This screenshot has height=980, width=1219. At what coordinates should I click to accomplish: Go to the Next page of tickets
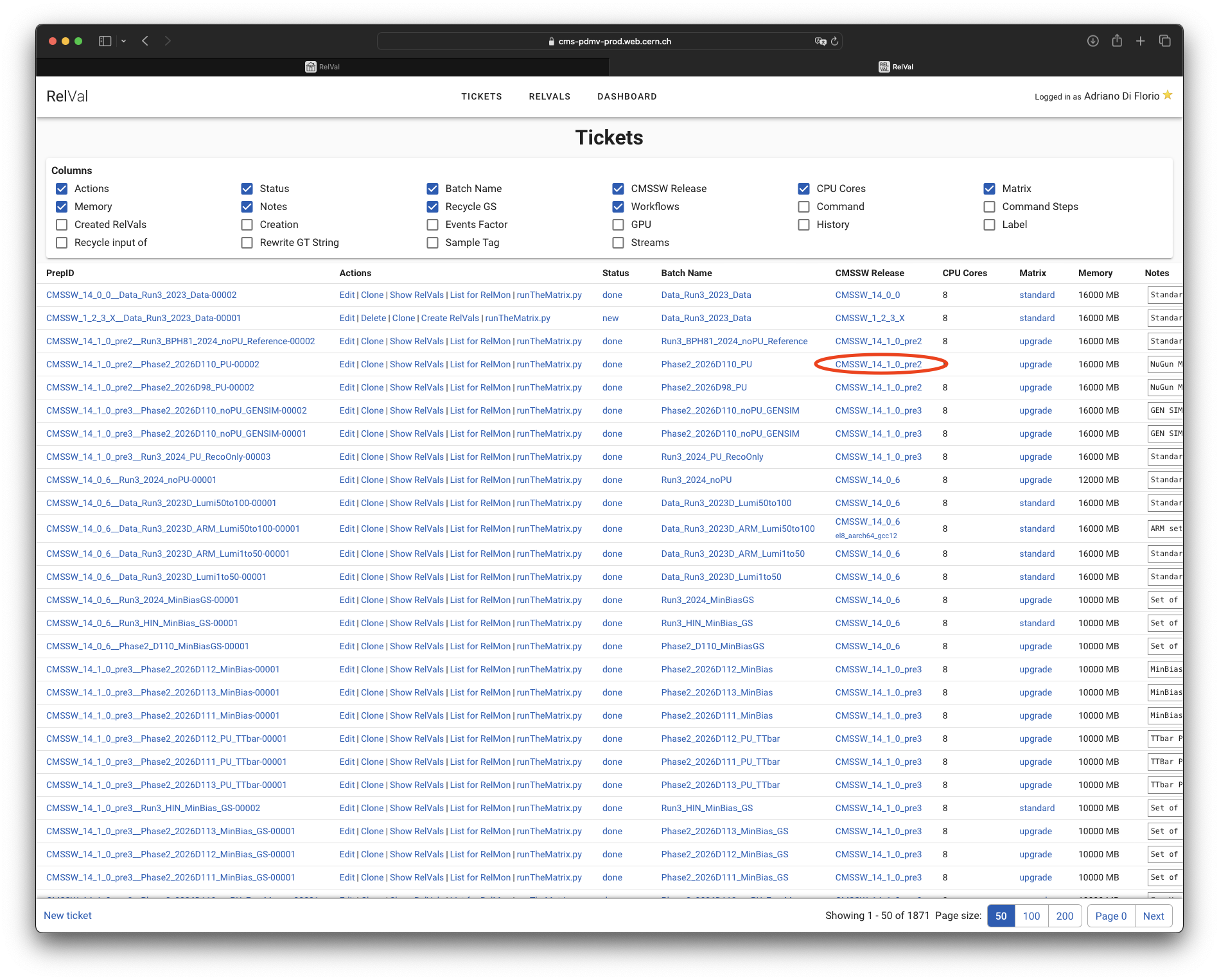[1153, 916]
